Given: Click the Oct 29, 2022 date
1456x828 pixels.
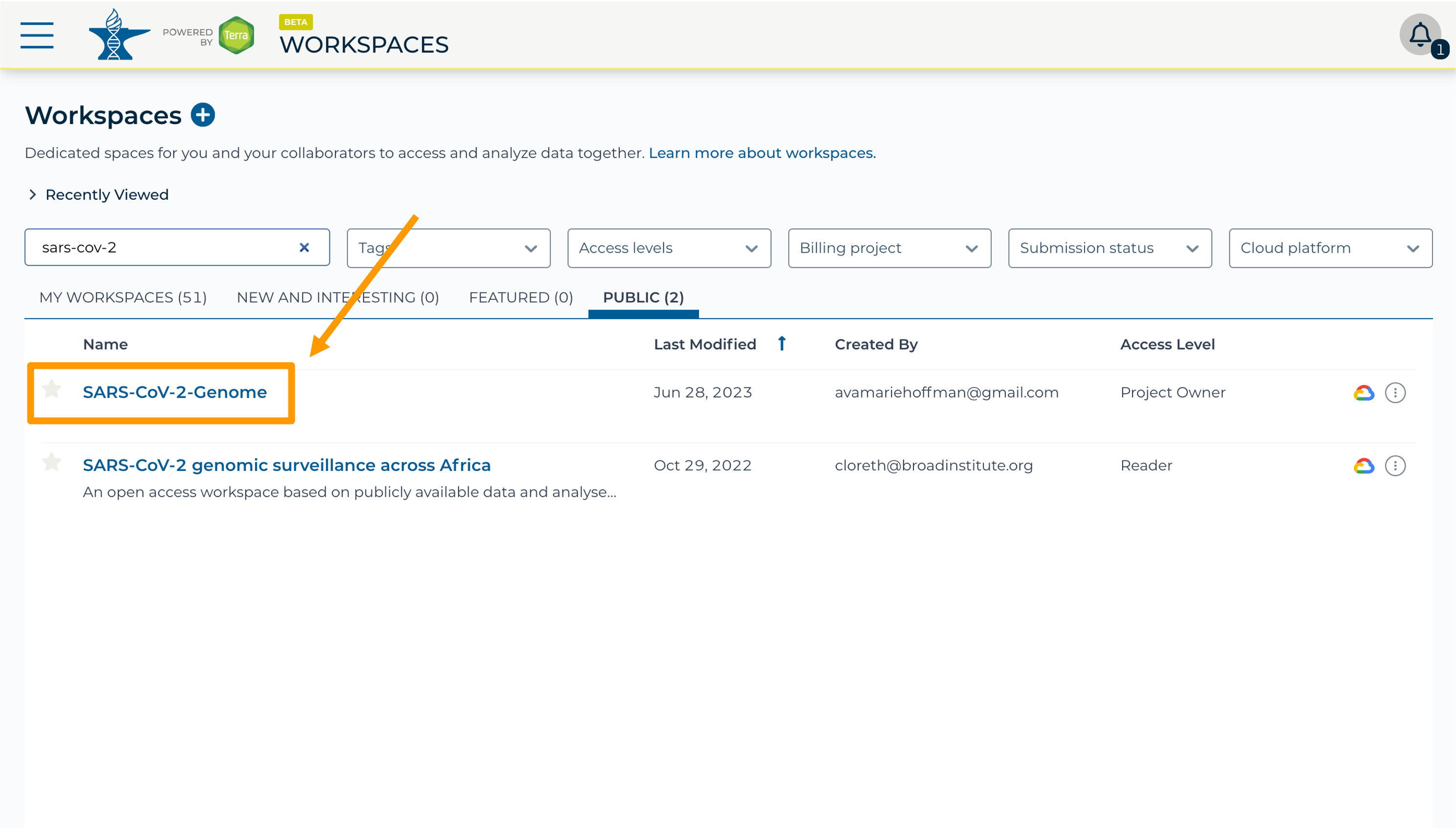Looking at the screenshot, I should coord(703,465).
